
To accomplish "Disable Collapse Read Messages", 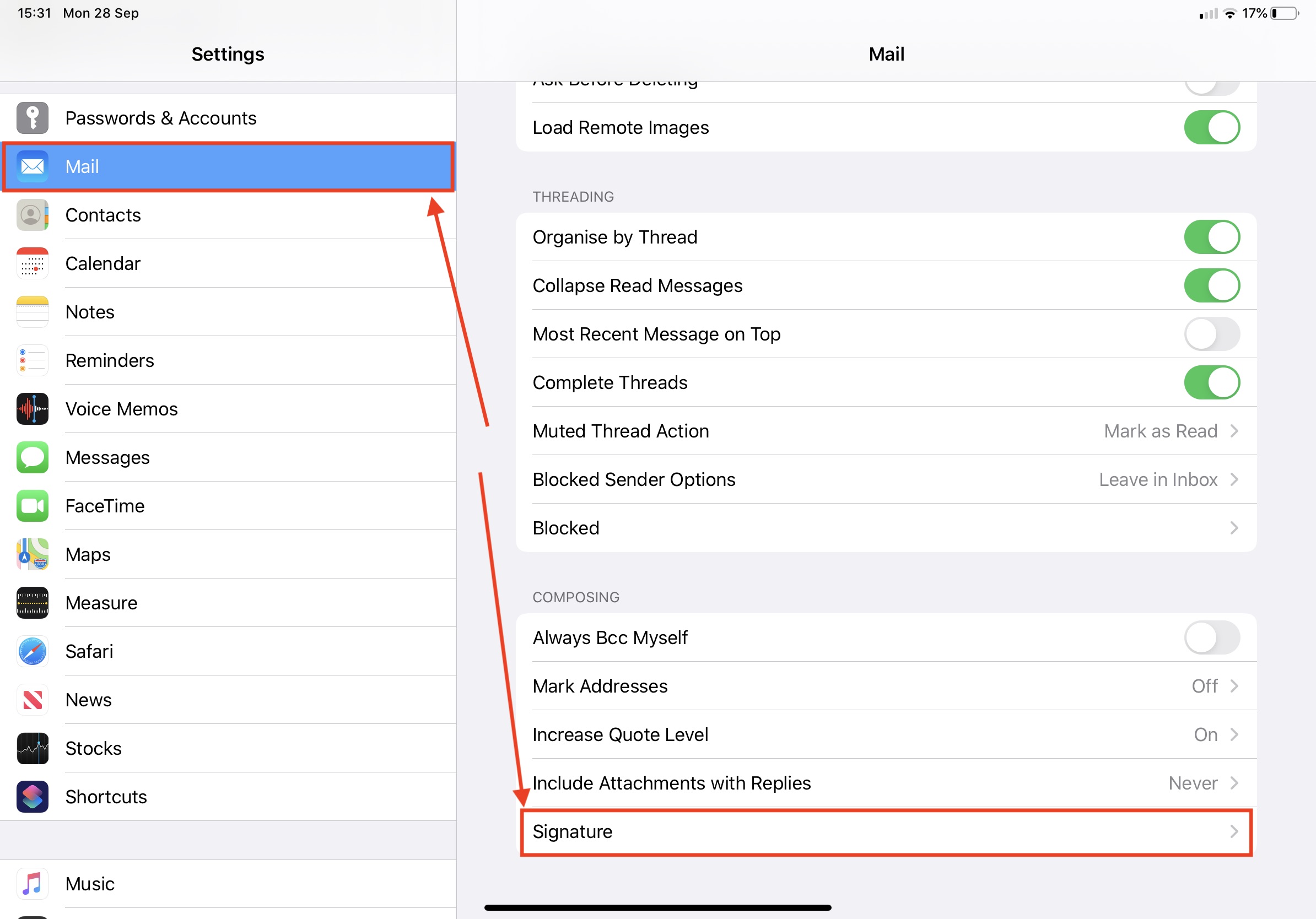I will [1212, 285].
